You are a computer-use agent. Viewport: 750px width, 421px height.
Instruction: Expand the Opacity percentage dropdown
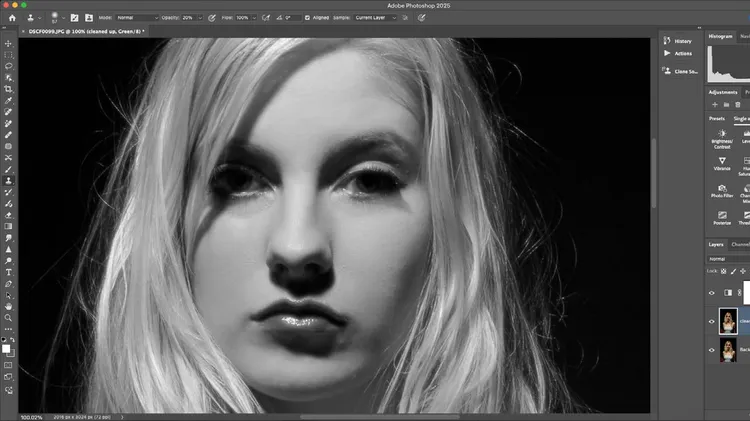[x=202, y=18]
